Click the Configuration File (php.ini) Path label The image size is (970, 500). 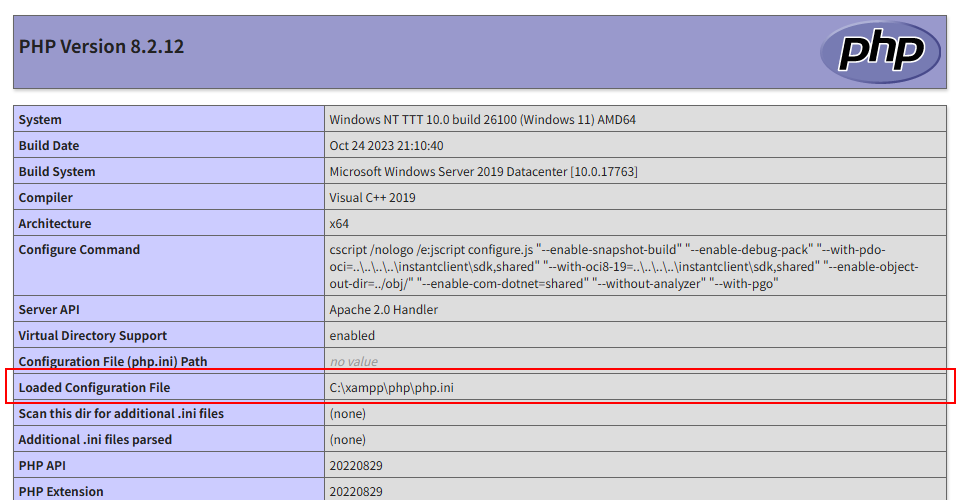click(113, 362)
